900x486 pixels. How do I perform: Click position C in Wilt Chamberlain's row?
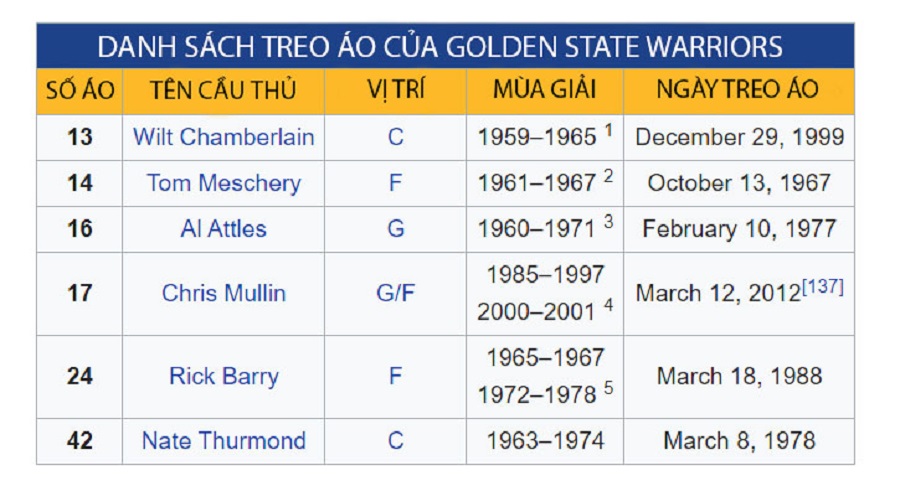coord(395,137)
